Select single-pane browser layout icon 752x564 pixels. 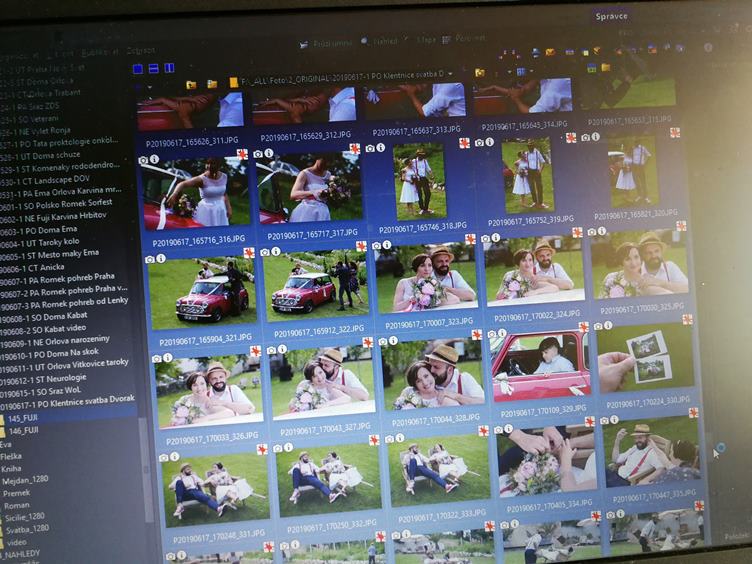(138, 69)
